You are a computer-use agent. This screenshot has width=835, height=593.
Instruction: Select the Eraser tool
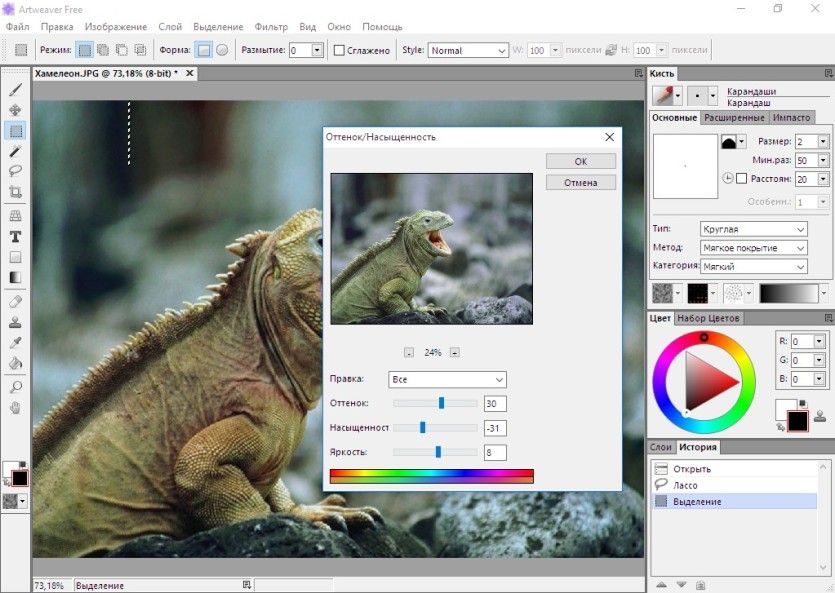[15, 302]
